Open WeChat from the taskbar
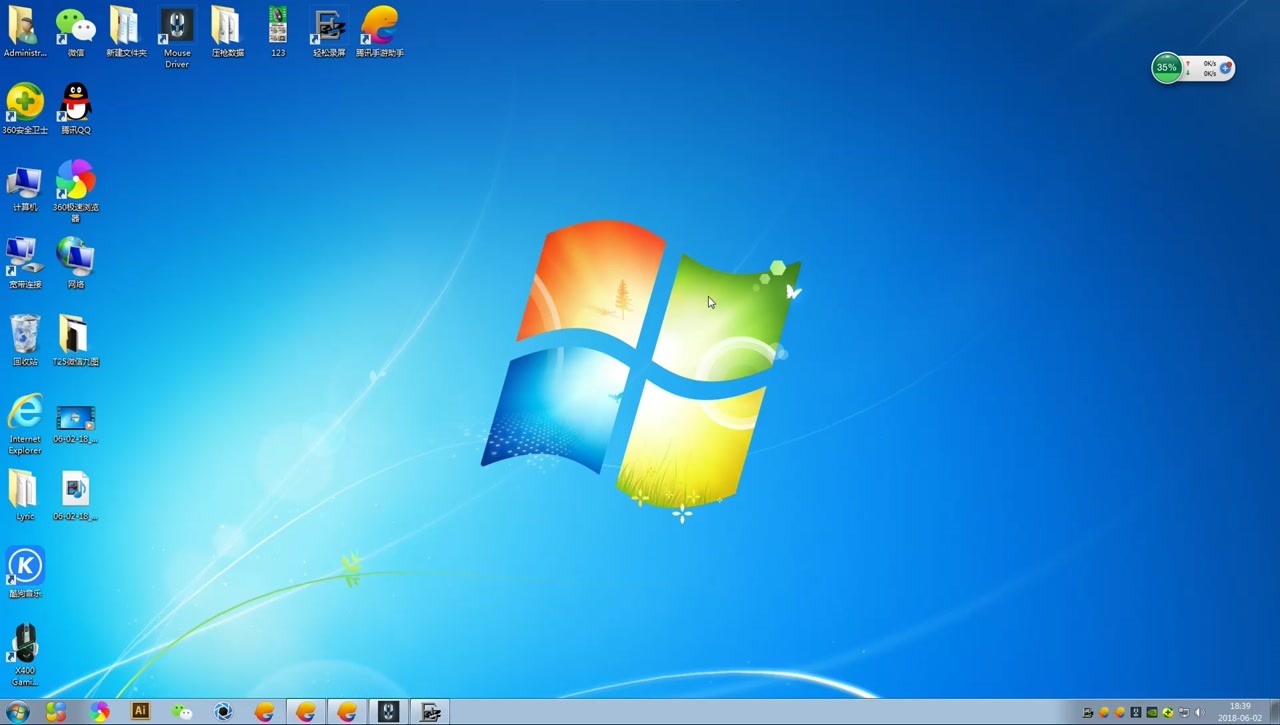The width and height of the screenshot is (1280, 725). click(181, 711)
